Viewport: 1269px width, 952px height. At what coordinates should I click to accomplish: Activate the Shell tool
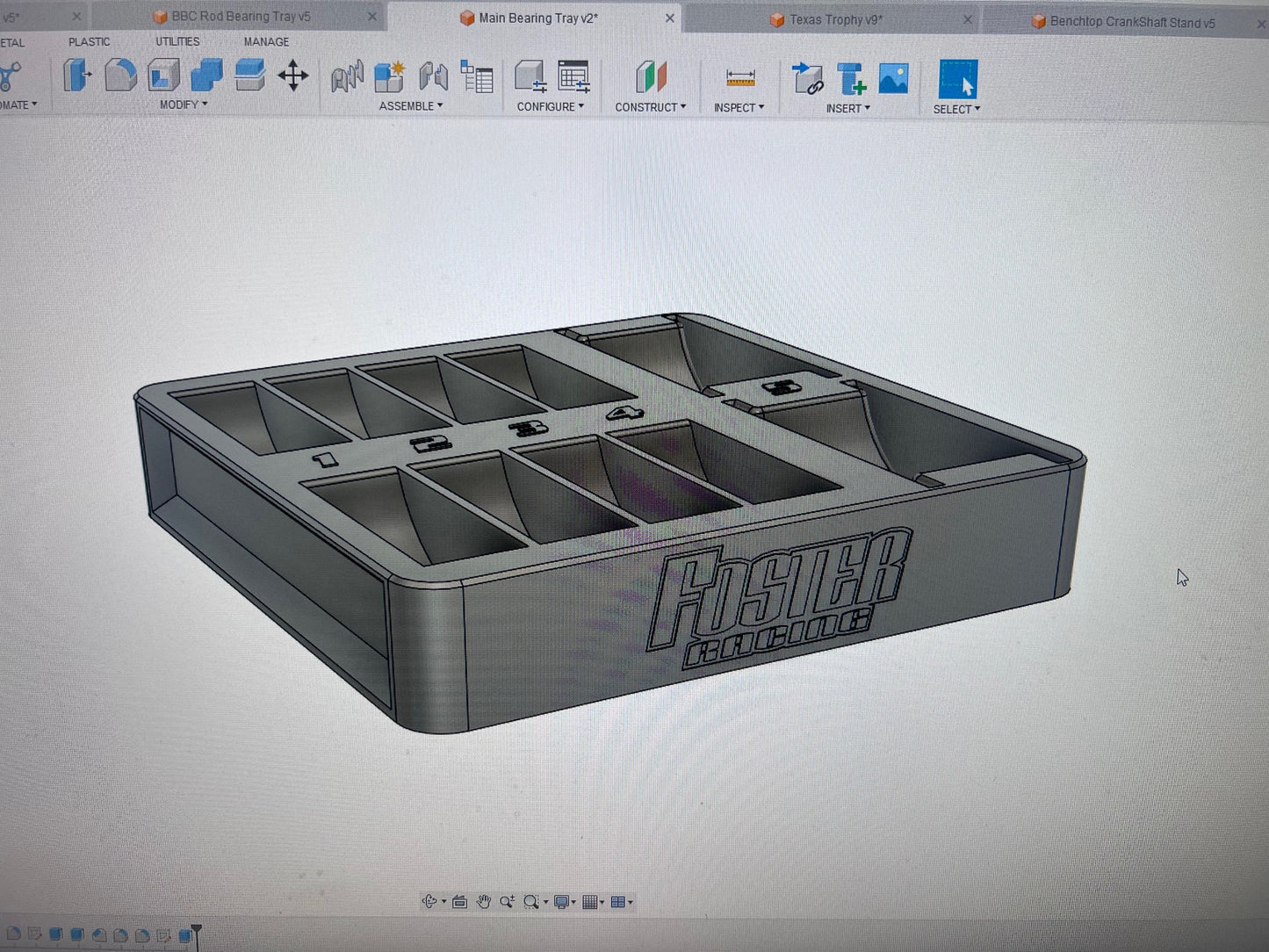pos(163,76)
